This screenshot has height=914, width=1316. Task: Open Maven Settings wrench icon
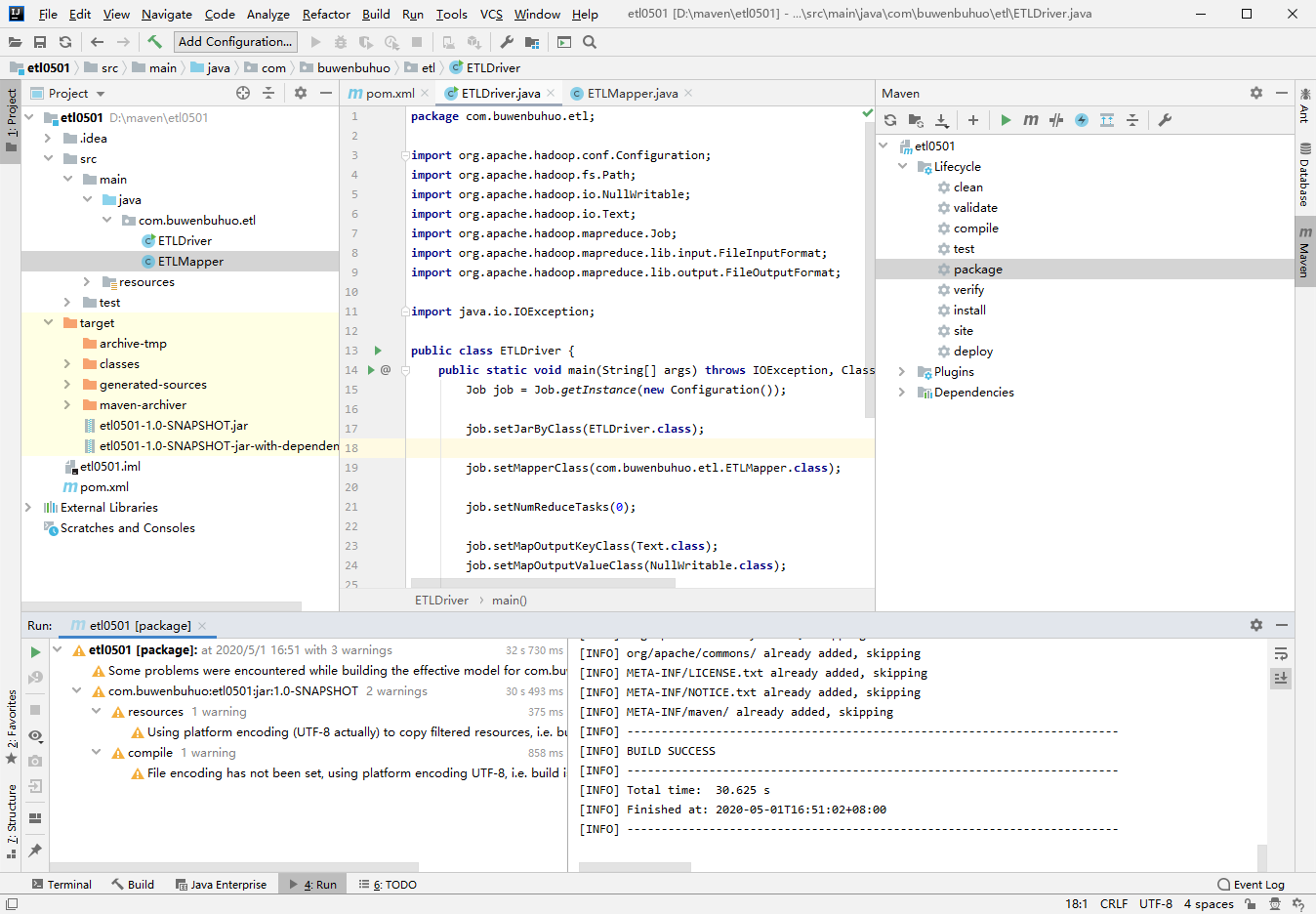click(x=1165, y=120)
